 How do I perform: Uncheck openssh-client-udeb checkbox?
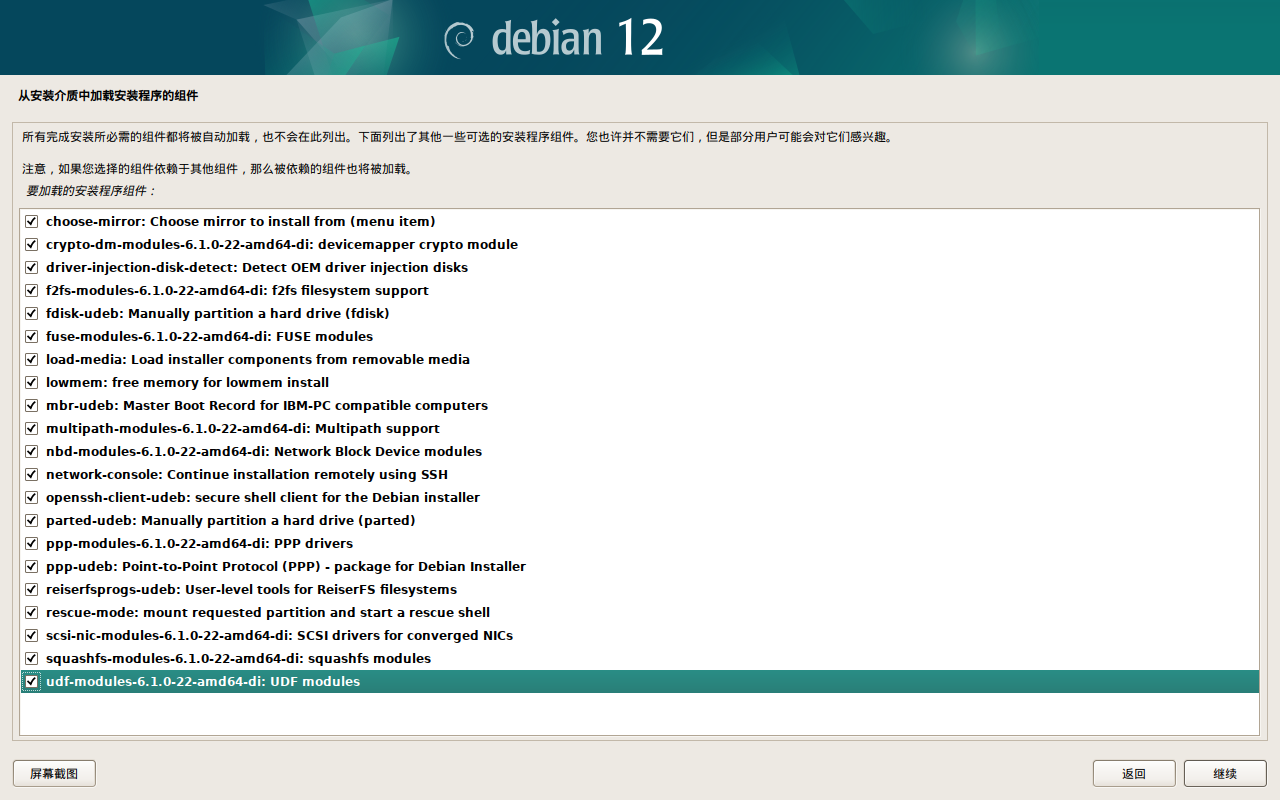tap(32, 498)
